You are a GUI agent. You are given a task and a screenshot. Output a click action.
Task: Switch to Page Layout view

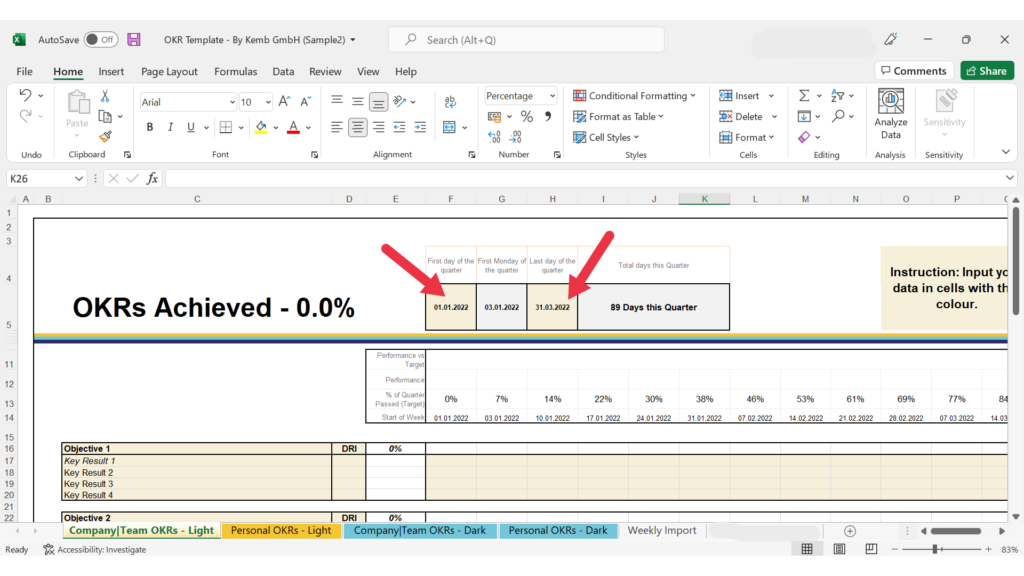[x=839, y=549]
